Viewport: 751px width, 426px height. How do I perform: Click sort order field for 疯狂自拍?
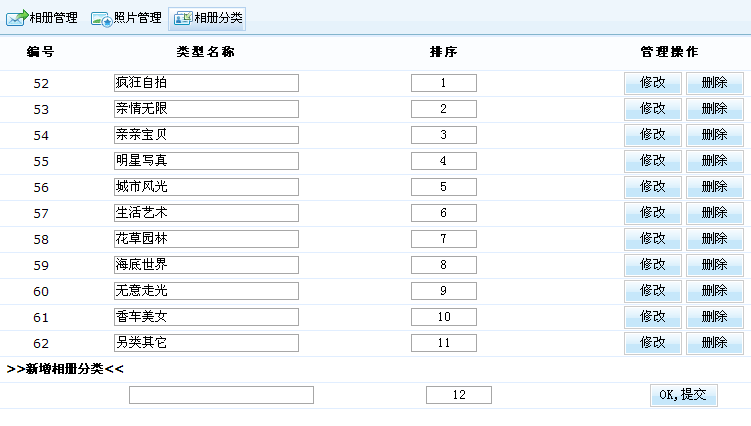pos(444,83)
